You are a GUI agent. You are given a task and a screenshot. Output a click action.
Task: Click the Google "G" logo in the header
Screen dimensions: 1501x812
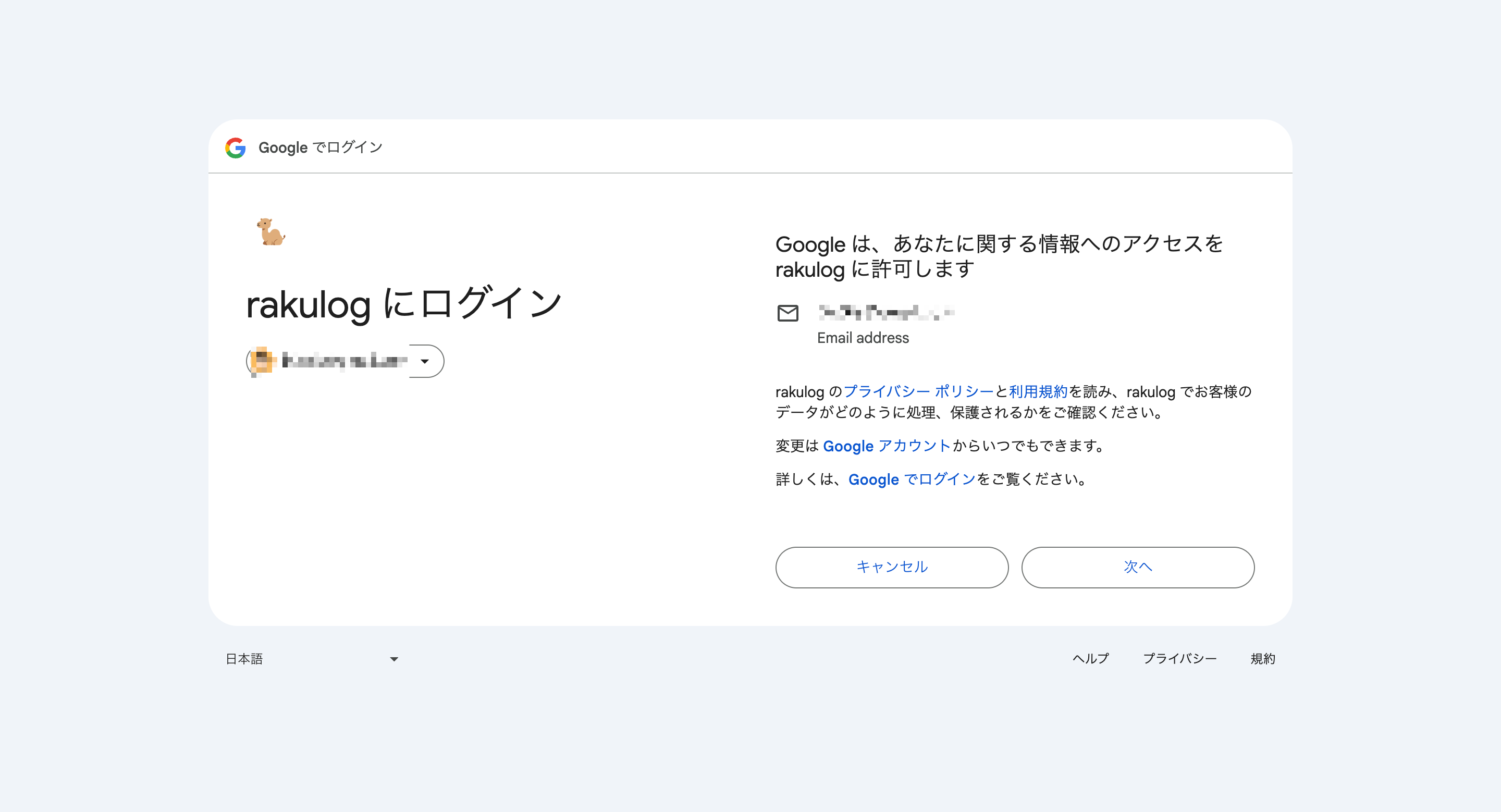[236, 147]
